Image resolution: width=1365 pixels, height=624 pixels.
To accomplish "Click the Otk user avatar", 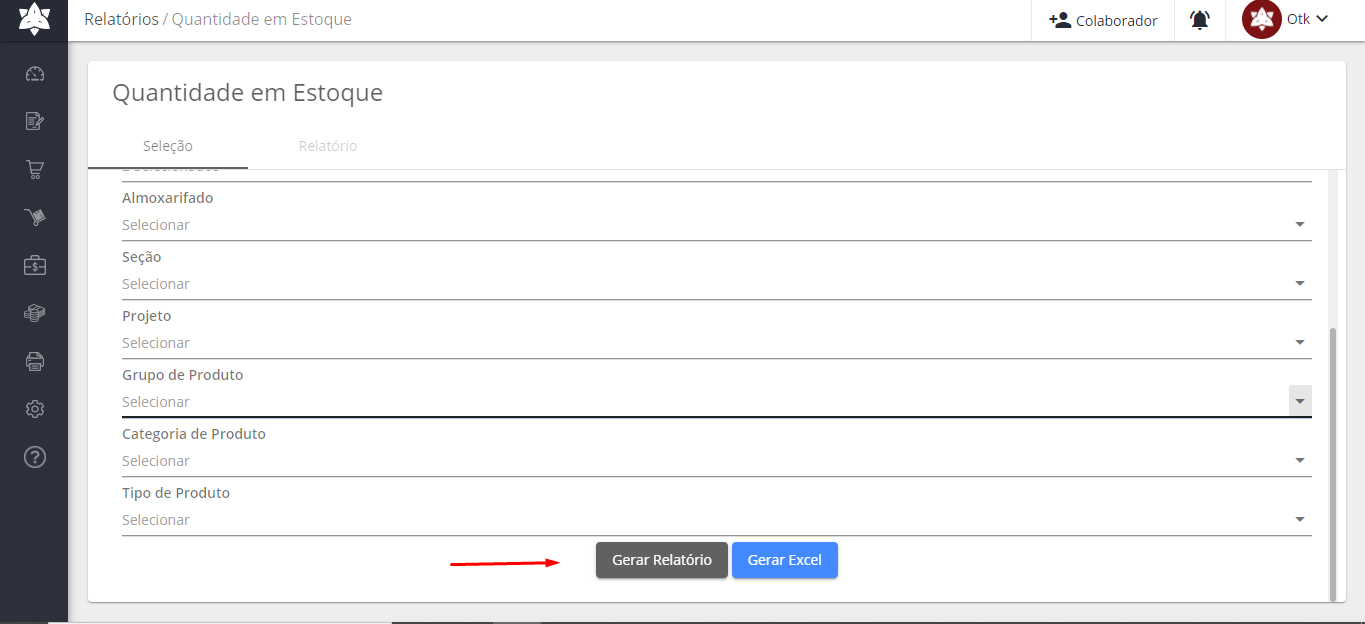I will (x=1262, y=19).
